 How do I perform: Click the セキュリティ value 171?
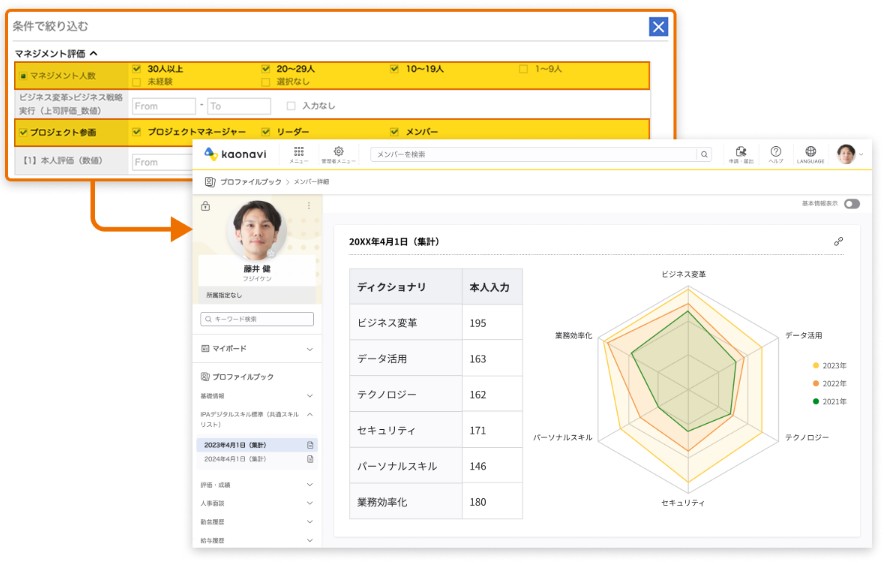coord(478,431)
